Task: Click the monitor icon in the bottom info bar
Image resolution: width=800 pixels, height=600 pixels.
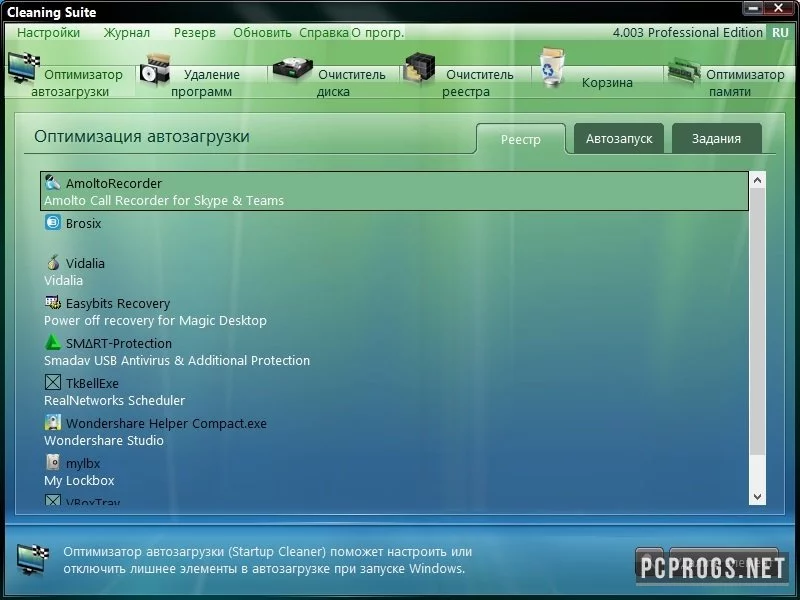Action: (x=33, y=559)
